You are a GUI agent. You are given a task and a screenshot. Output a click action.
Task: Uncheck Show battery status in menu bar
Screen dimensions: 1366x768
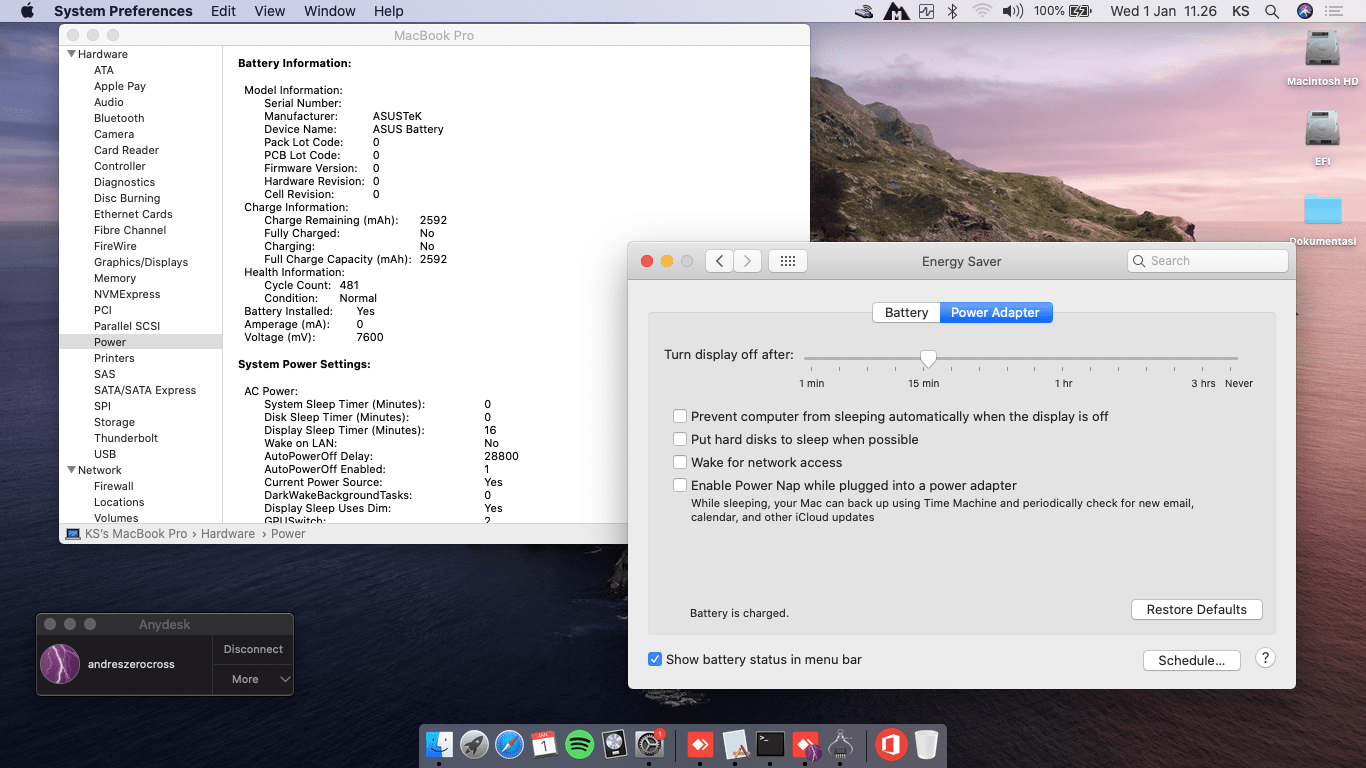(x=655, y=659)
